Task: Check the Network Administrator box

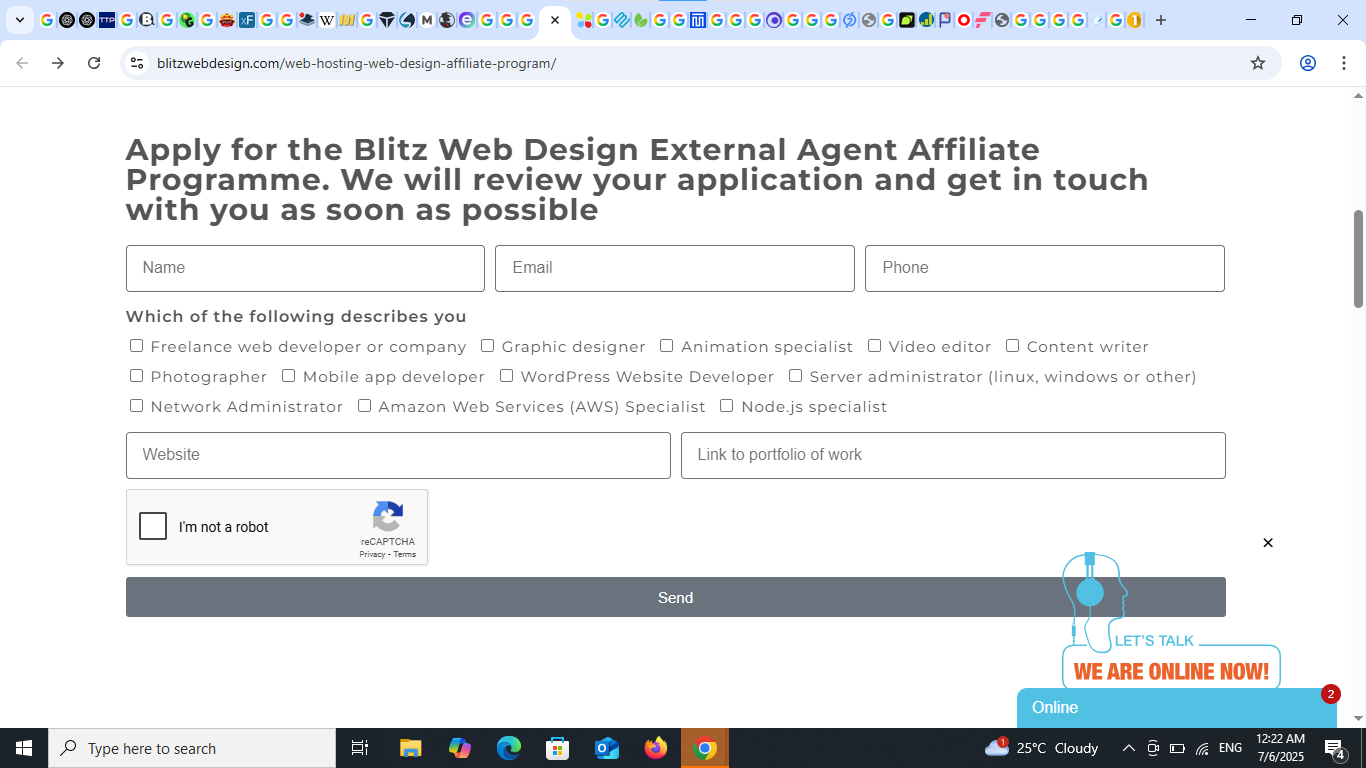Action: point(136,406)
